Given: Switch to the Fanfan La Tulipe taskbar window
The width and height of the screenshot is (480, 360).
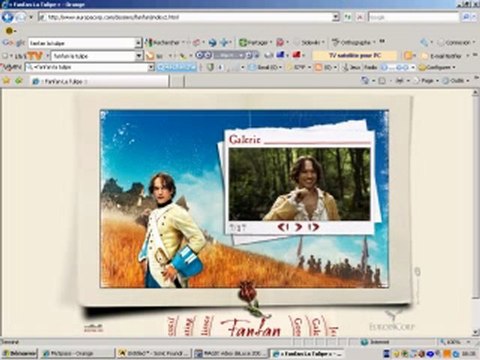Looking at the screenshot, I should [307, 353].
